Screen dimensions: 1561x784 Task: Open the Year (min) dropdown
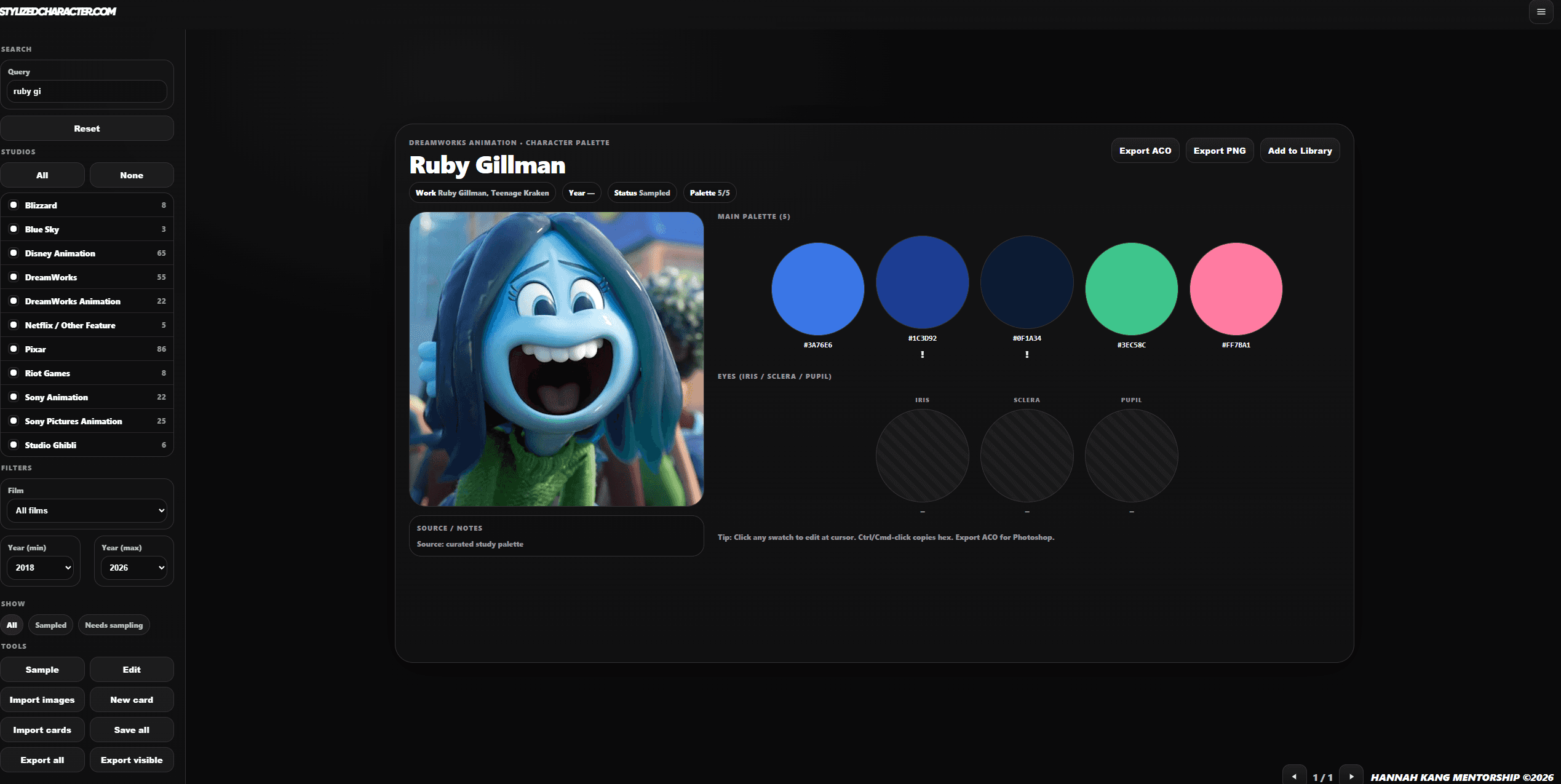(41, 568)
